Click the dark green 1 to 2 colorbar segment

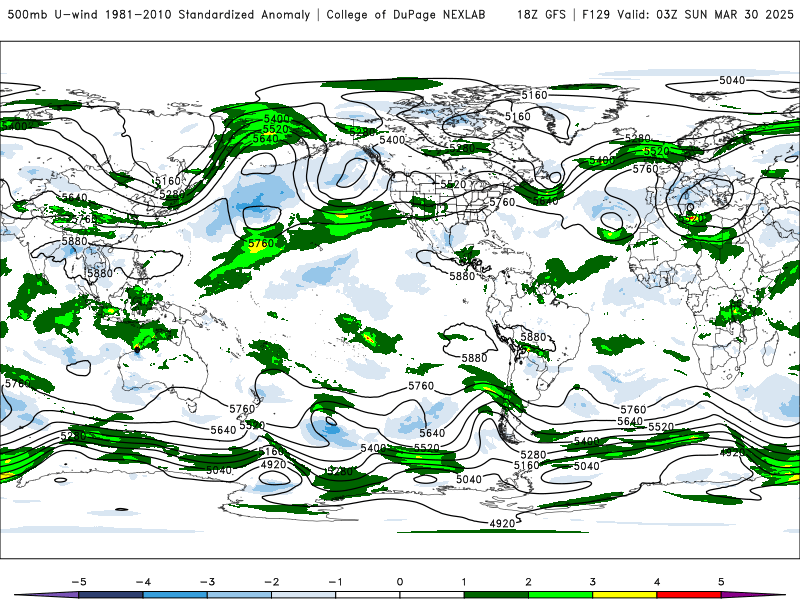(x=496, y=595)
